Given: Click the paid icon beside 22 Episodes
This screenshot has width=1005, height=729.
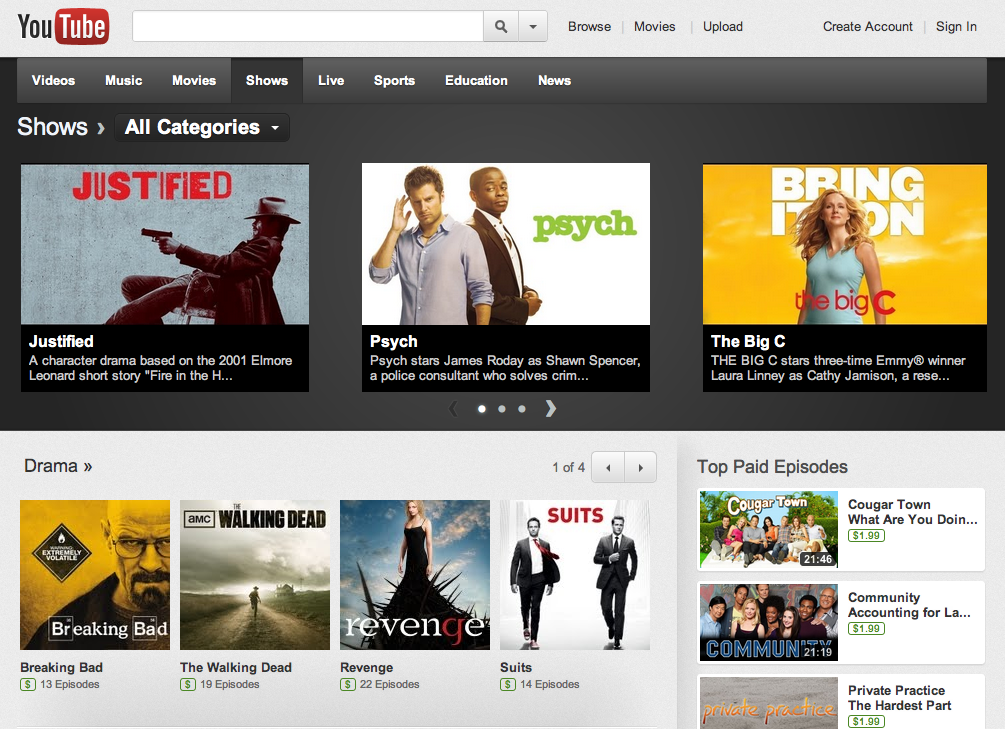Looking at the screenshot, I should [x=347, y=685].
